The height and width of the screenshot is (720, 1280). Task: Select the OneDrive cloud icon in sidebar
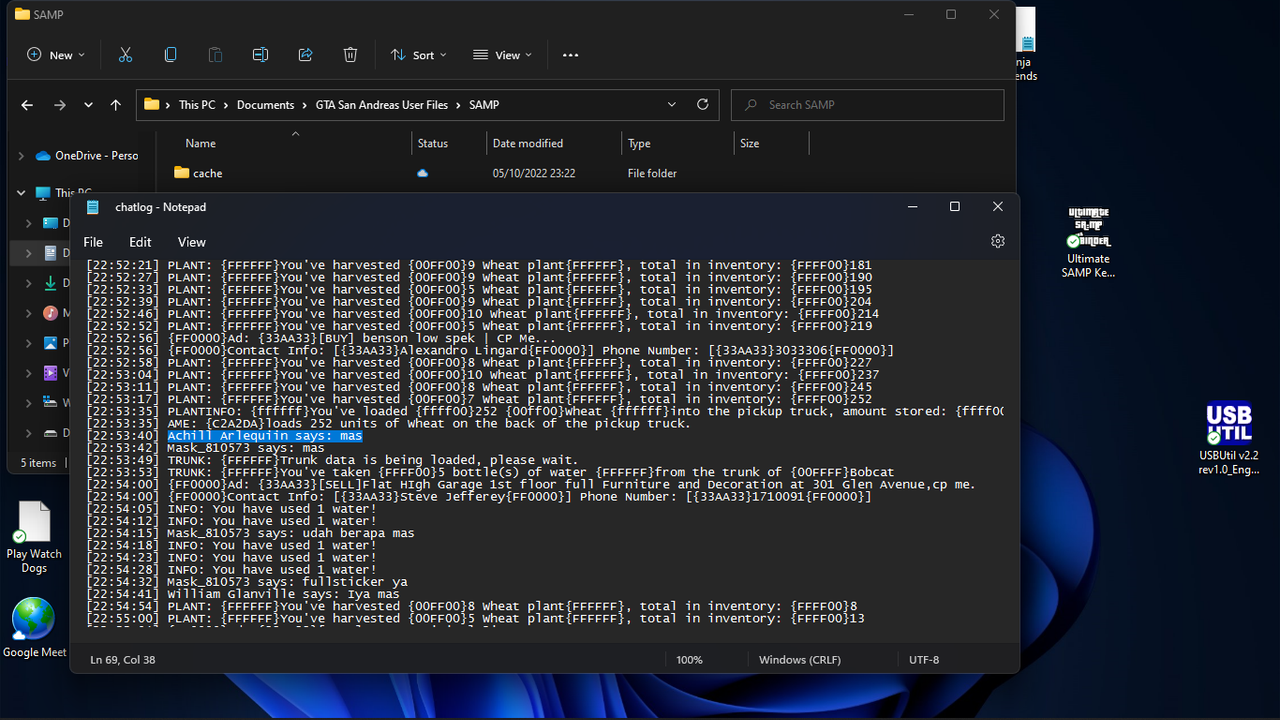click(43, 156)
